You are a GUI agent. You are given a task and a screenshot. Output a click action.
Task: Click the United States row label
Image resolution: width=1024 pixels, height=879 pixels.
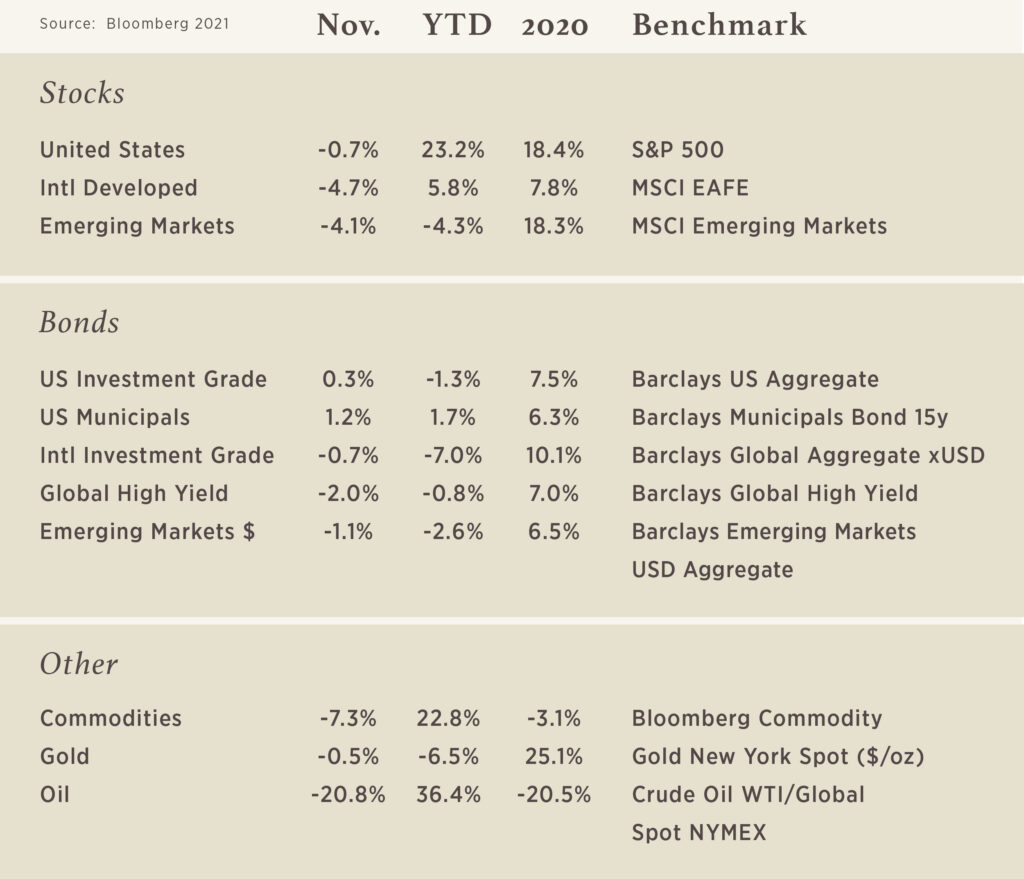pos(112,150)
